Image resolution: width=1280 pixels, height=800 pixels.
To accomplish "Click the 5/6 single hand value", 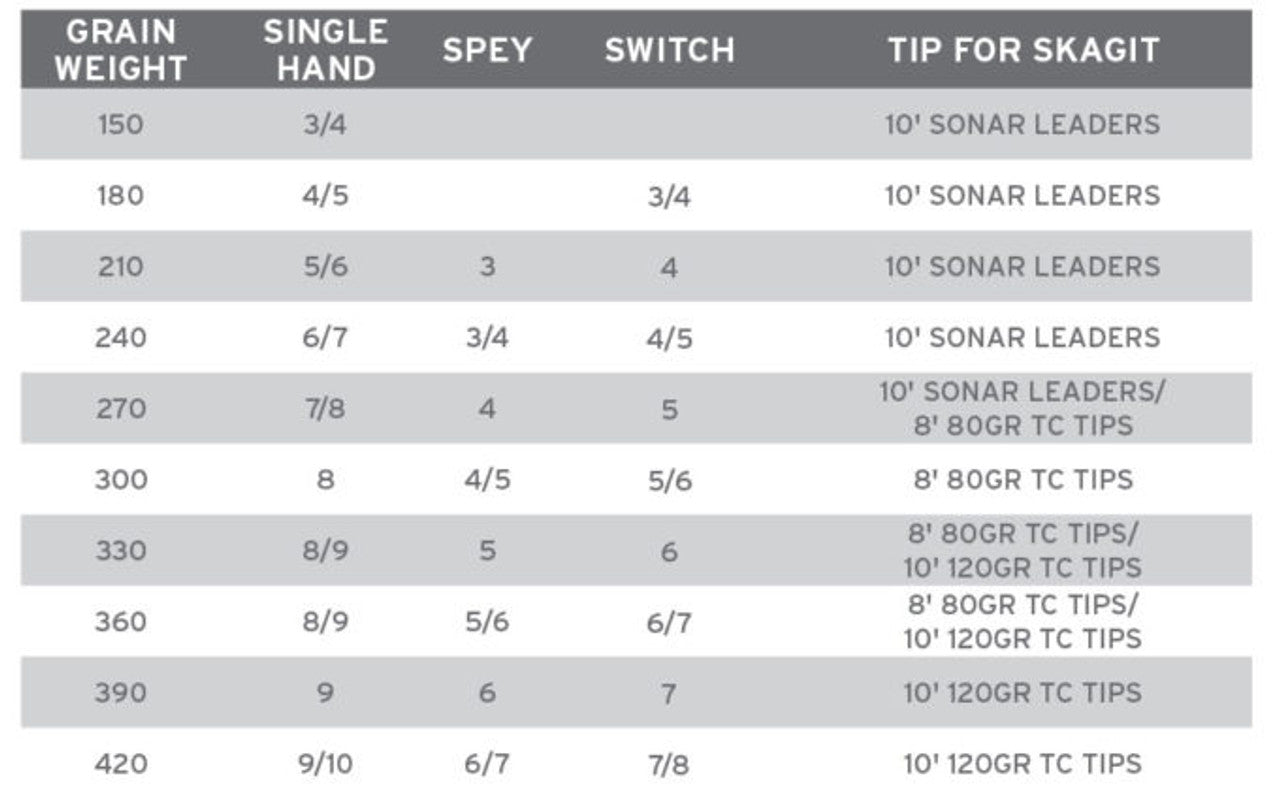I will [325, 267].
